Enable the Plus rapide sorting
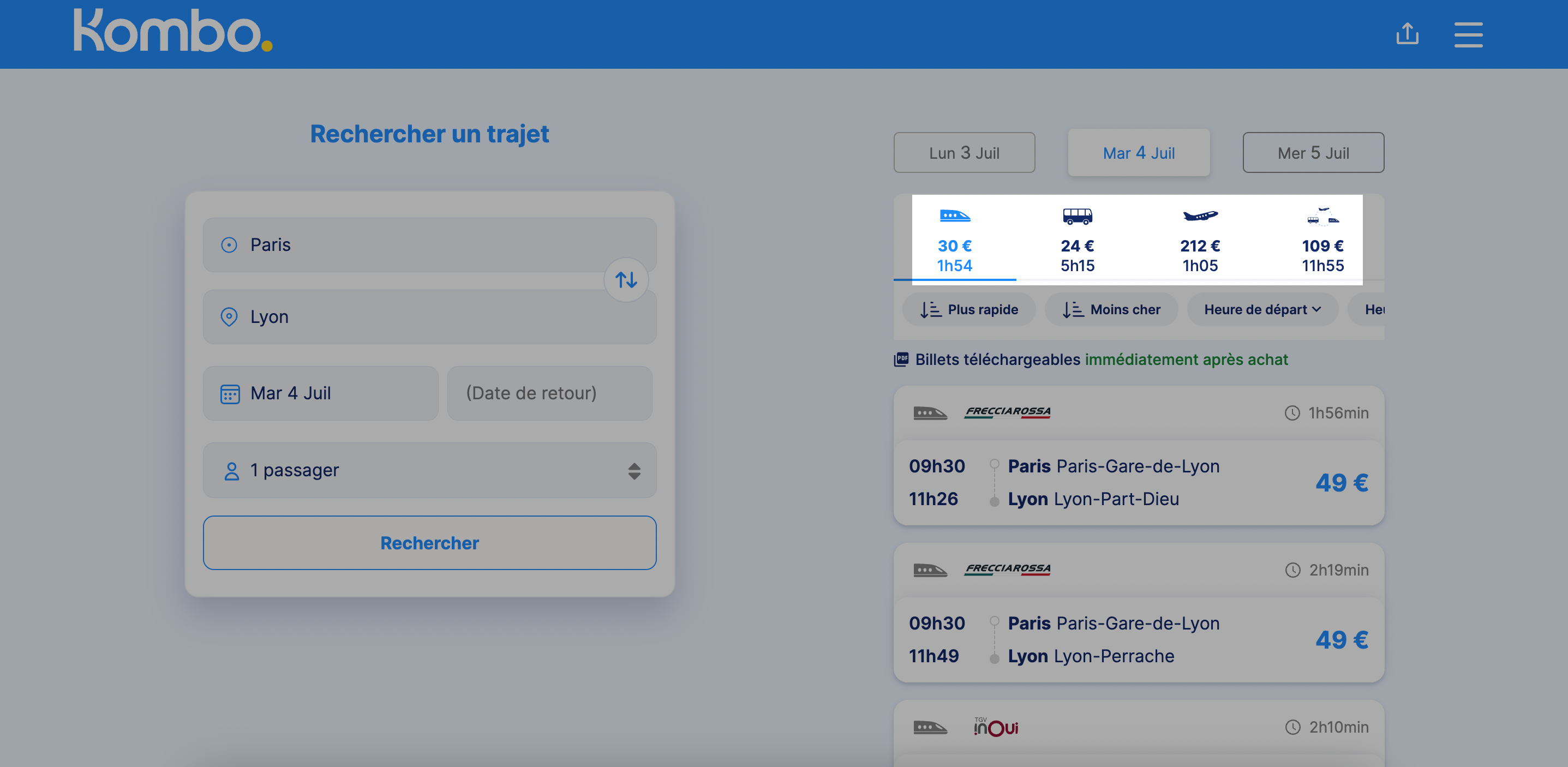 [968, 309]
